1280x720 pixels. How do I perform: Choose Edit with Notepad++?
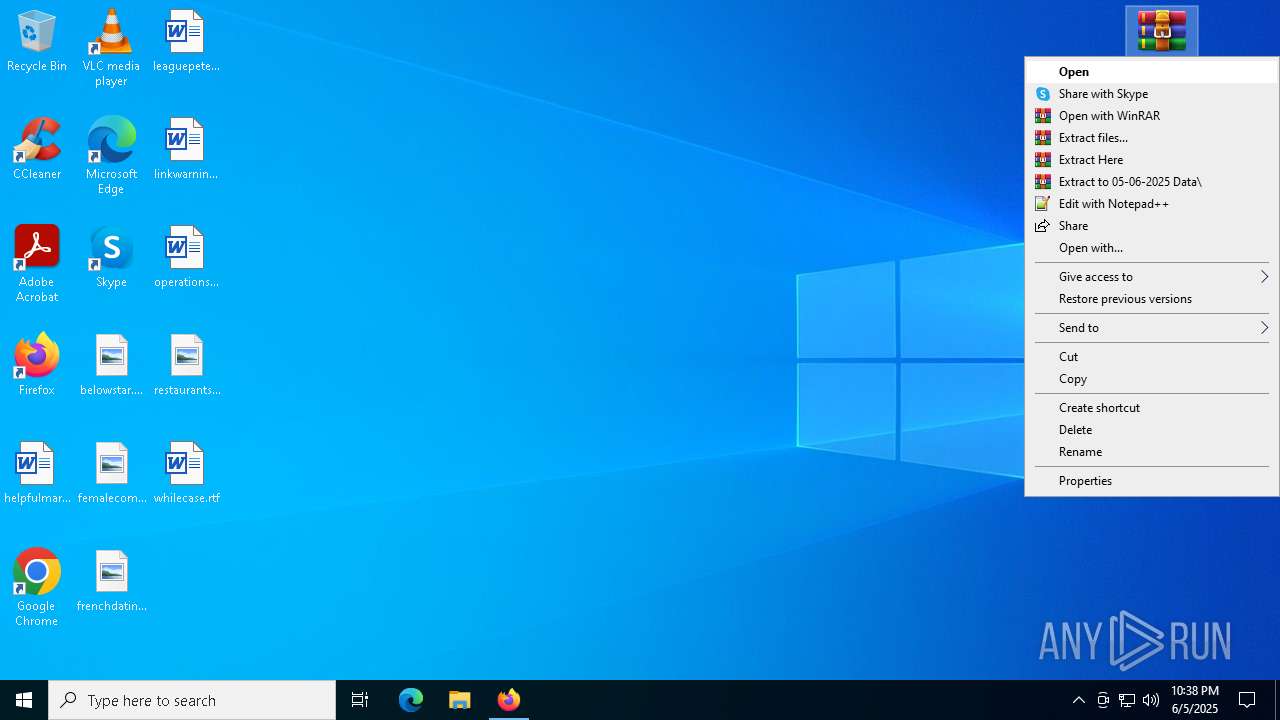pos(1152,204)
